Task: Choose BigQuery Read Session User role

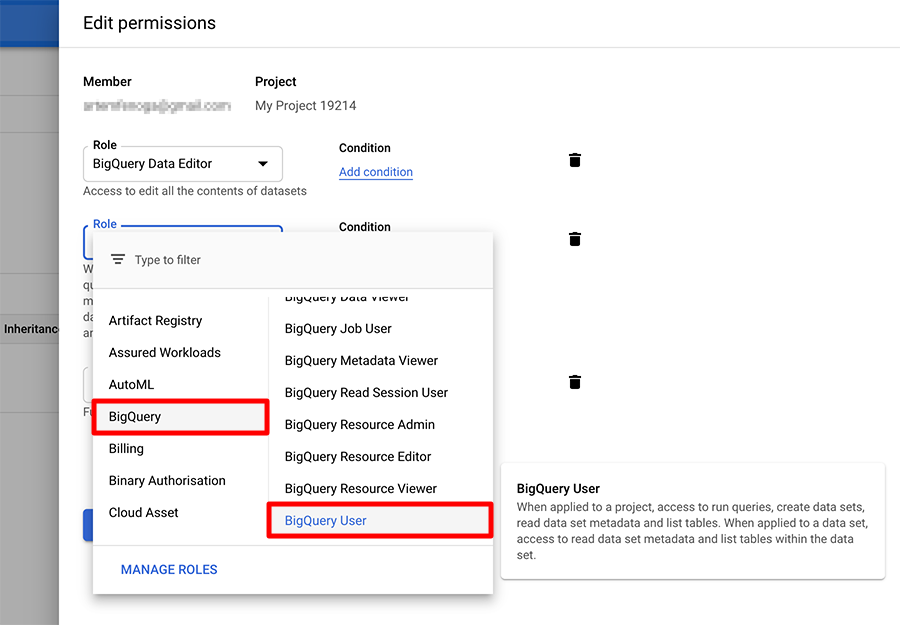Action: click(381, 393)
